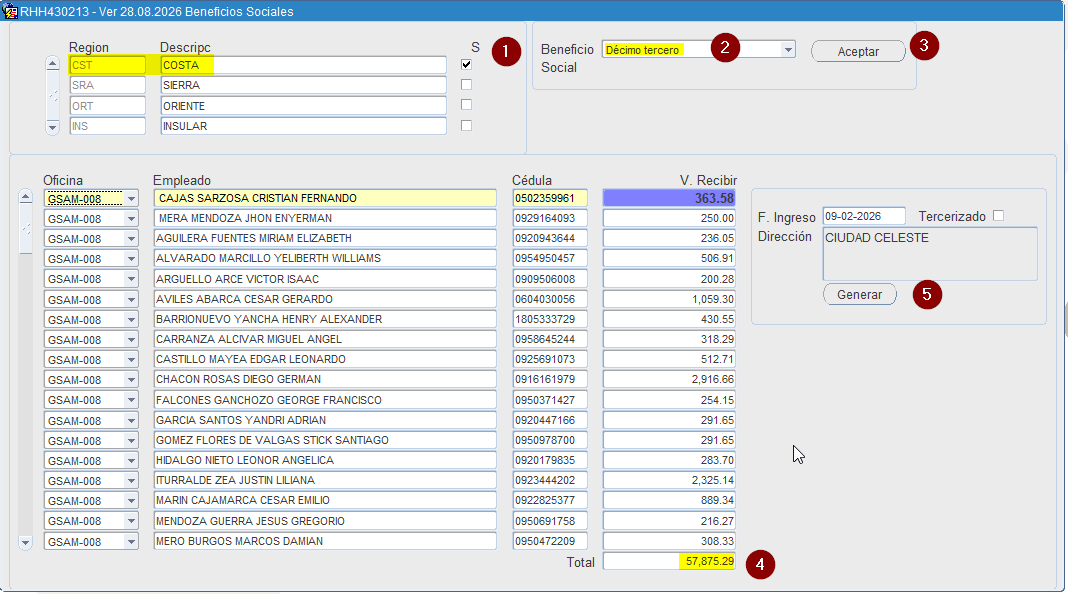Open Oficina dropdown for MERO BURGOS row

(x=131, y=542)
